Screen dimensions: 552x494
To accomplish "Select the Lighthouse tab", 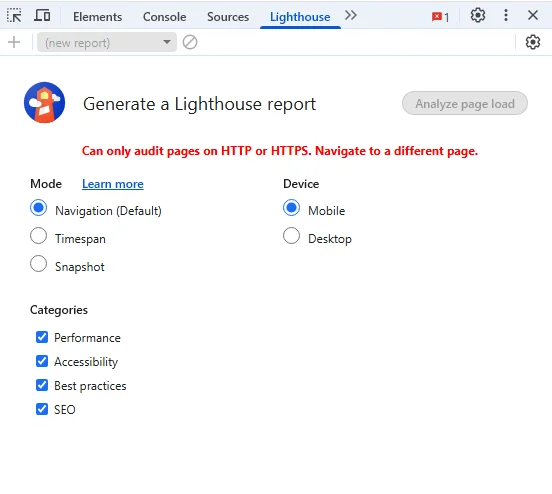I will coord(300,17).
